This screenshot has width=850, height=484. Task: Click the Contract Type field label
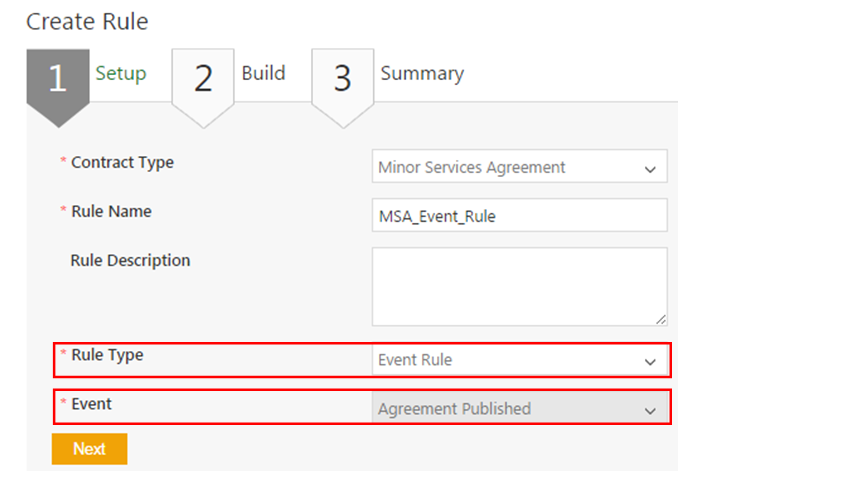point(122,162)
